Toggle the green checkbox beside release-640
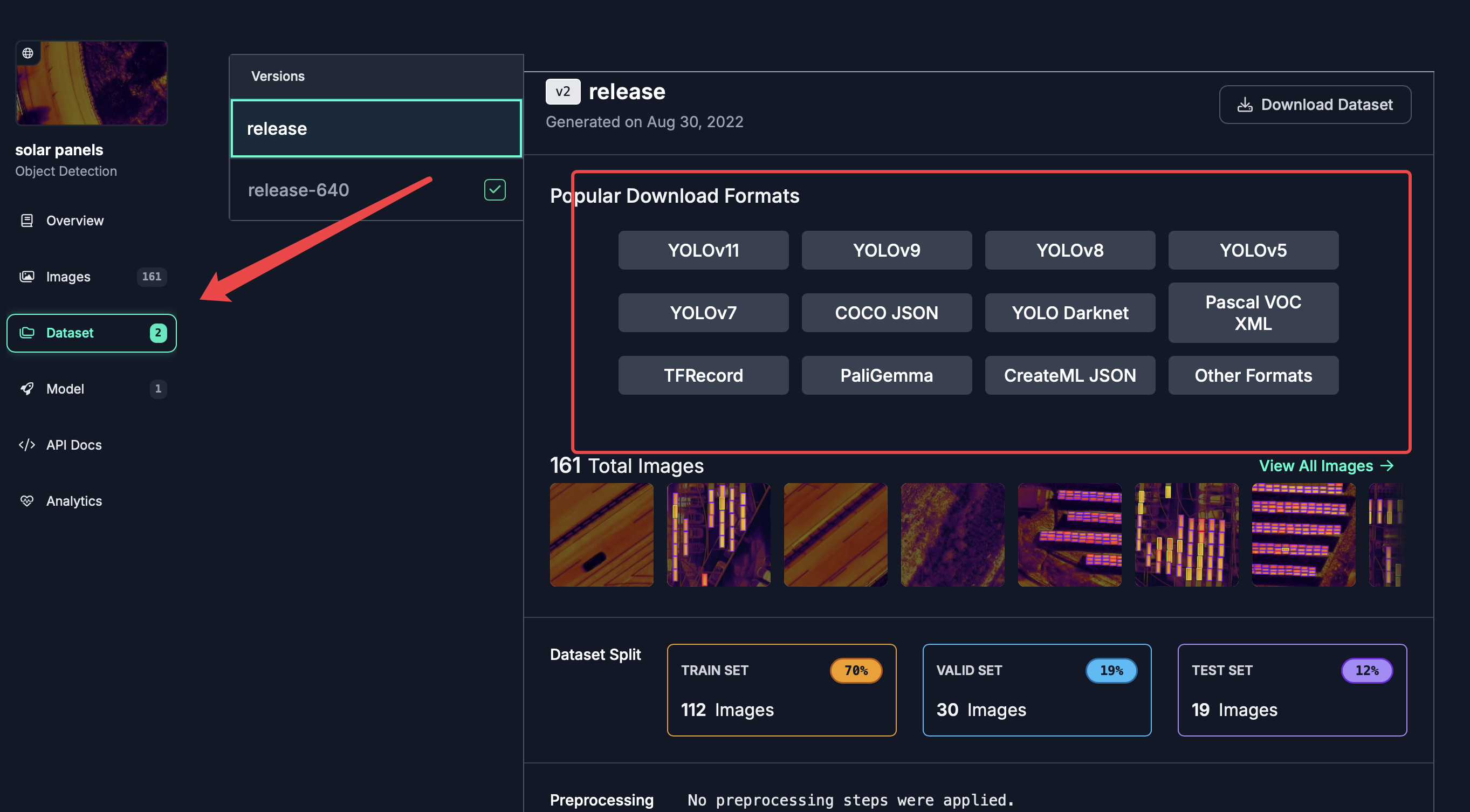This screenshot has height=812, width=1470. point(494,189)
